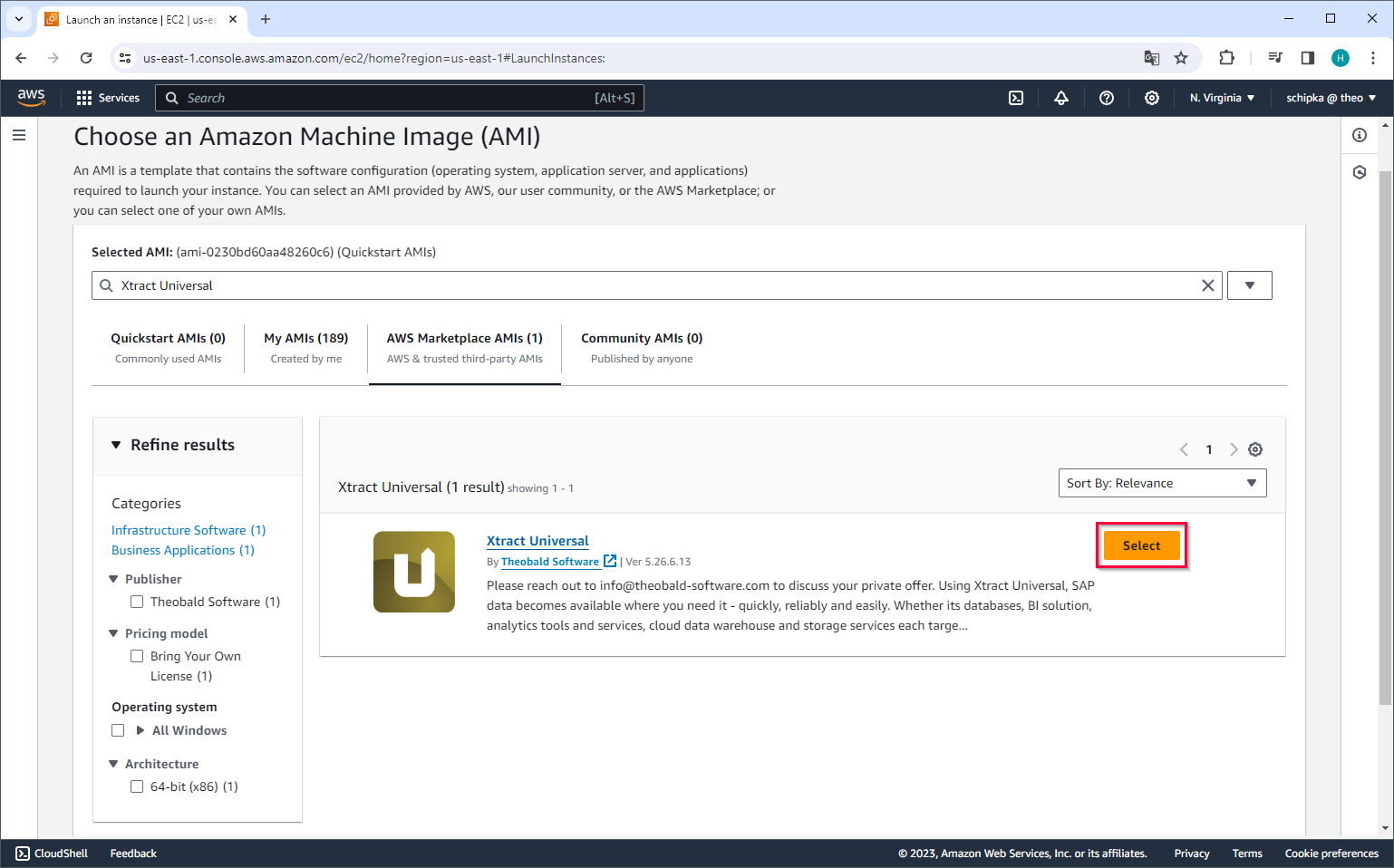Open the hexagon tutorials icon on right
Screen dimensions: 1394x868
coord(1360,172)
